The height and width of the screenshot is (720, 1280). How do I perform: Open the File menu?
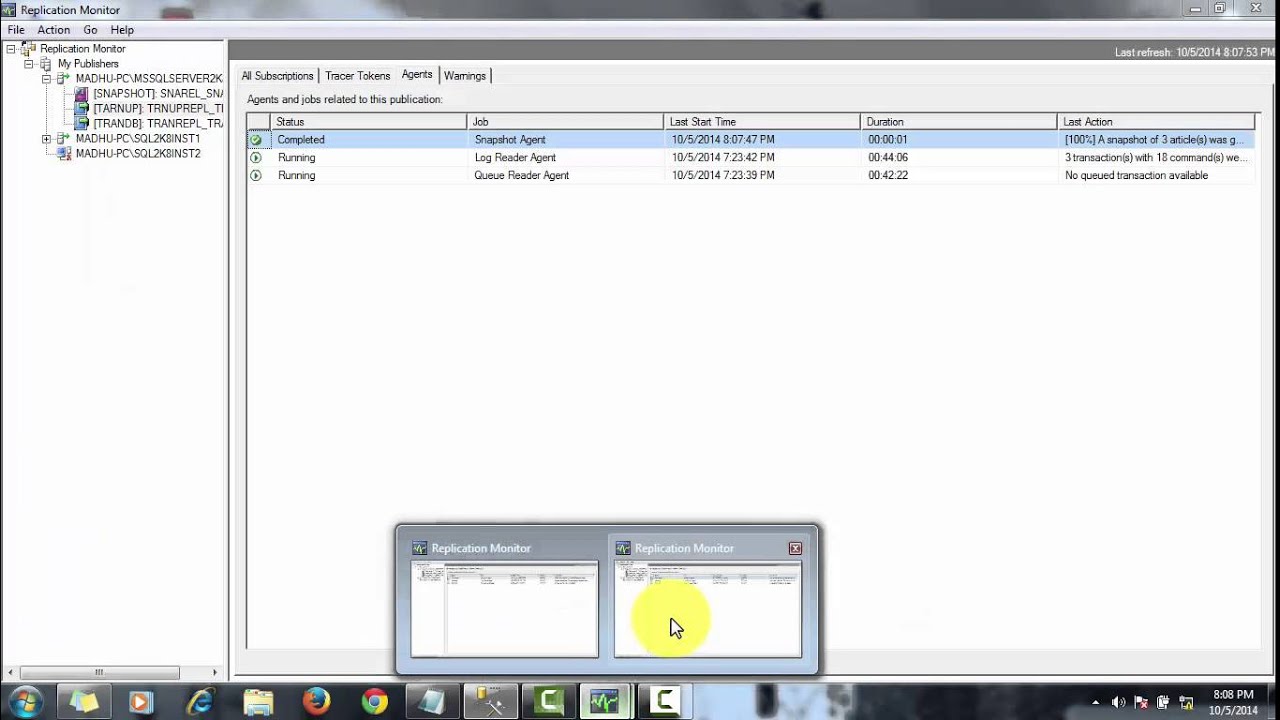tap(16, 30)
